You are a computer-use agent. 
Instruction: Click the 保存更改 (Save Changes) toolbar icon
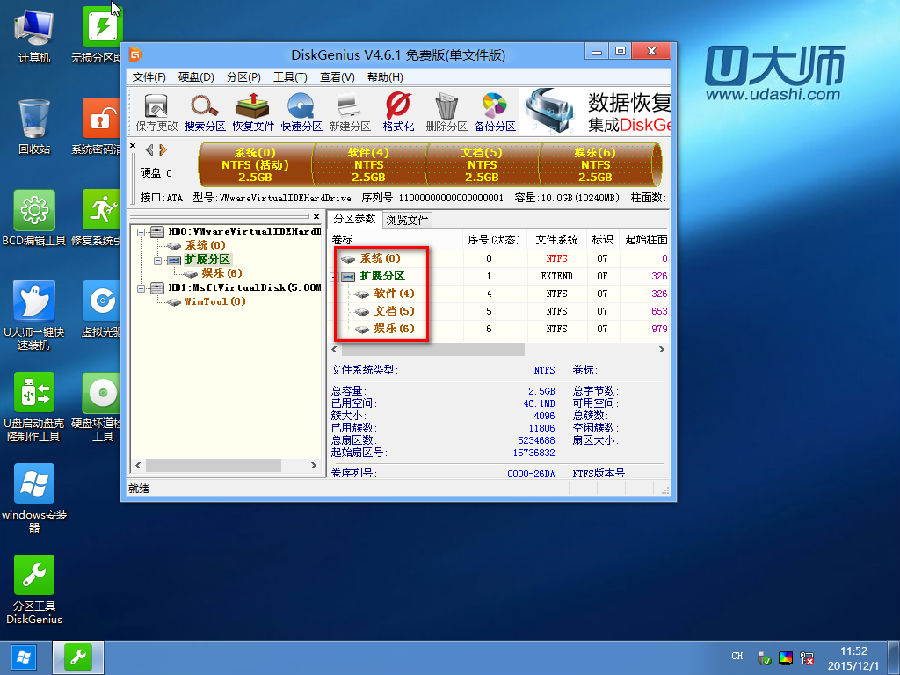click(156, 111)
